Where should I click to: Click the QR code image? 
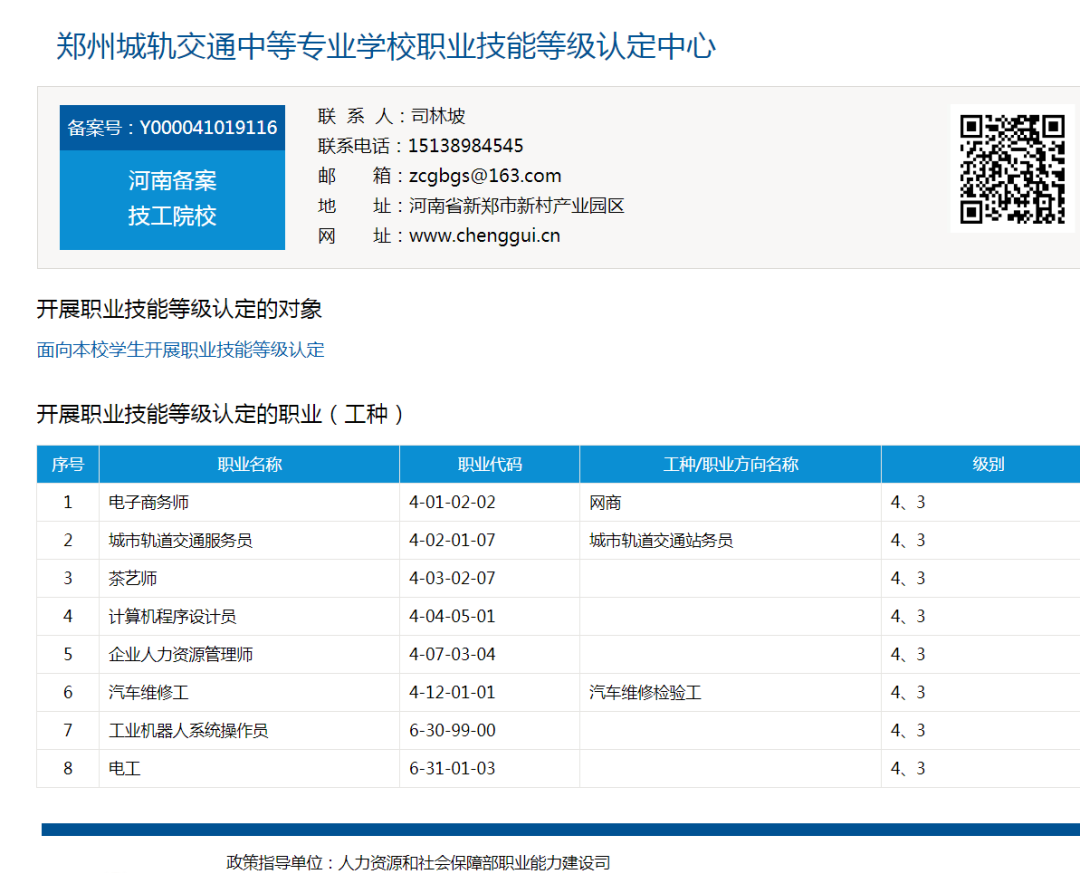point(1012,169)
